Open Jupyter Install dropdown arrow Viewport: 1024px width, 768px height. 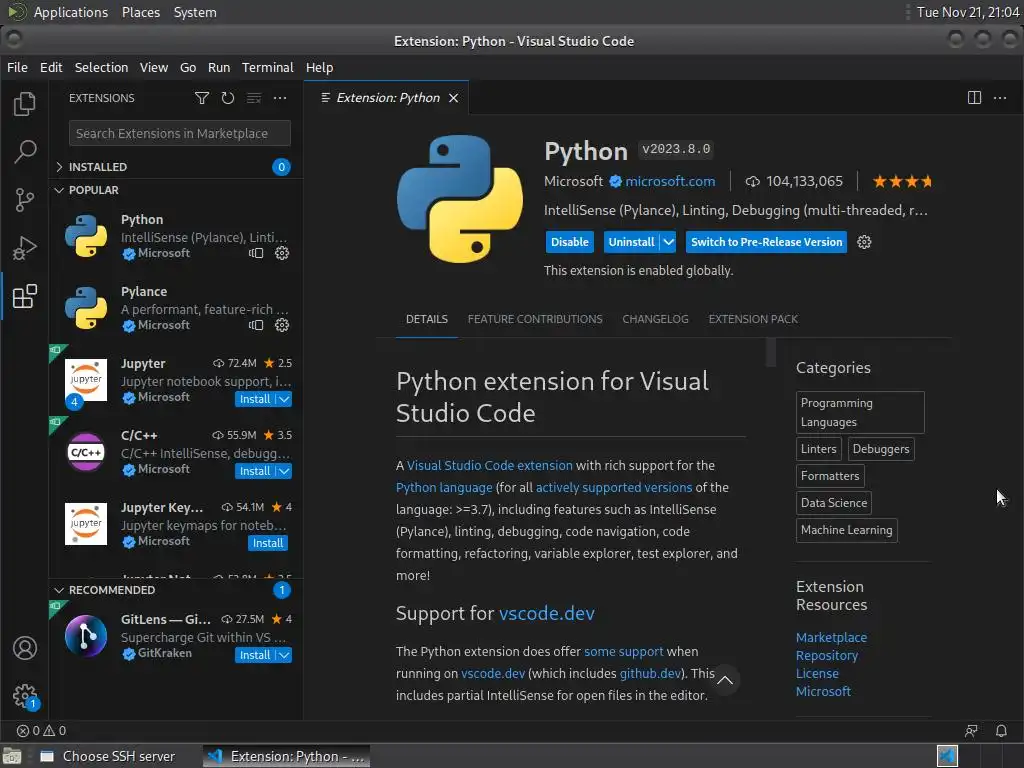[284, 400]
